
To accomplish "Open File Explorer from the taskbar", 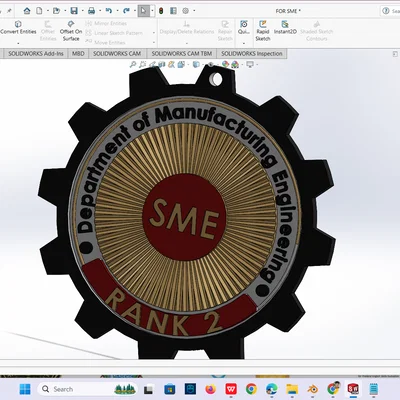I will 292,389.
